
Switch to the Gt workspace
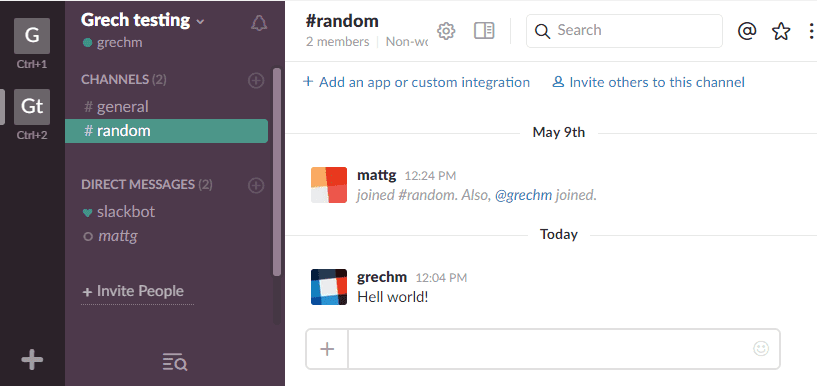(x=32, y=107)
